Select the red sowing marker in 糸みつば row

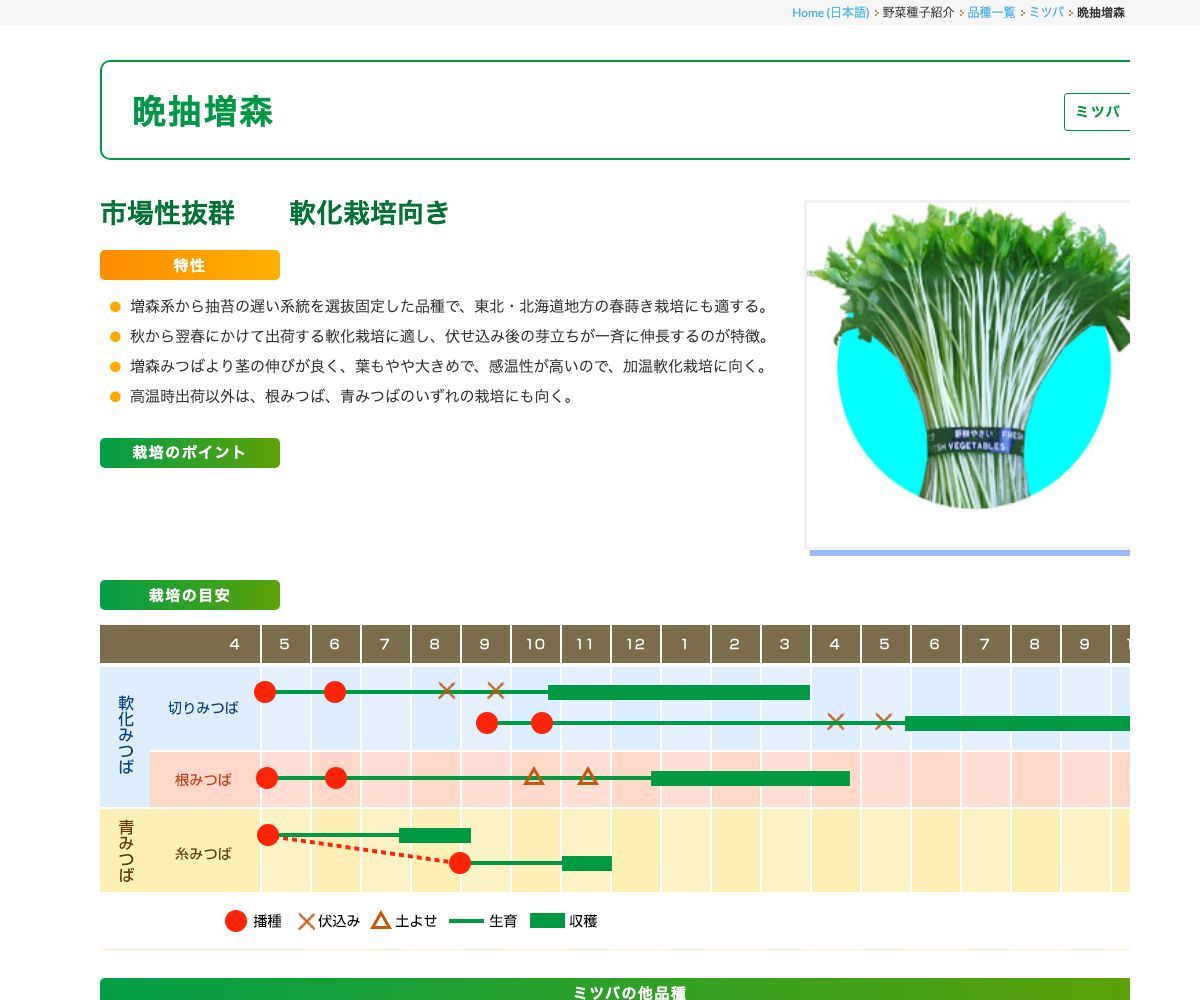click(x=267, y=836)
